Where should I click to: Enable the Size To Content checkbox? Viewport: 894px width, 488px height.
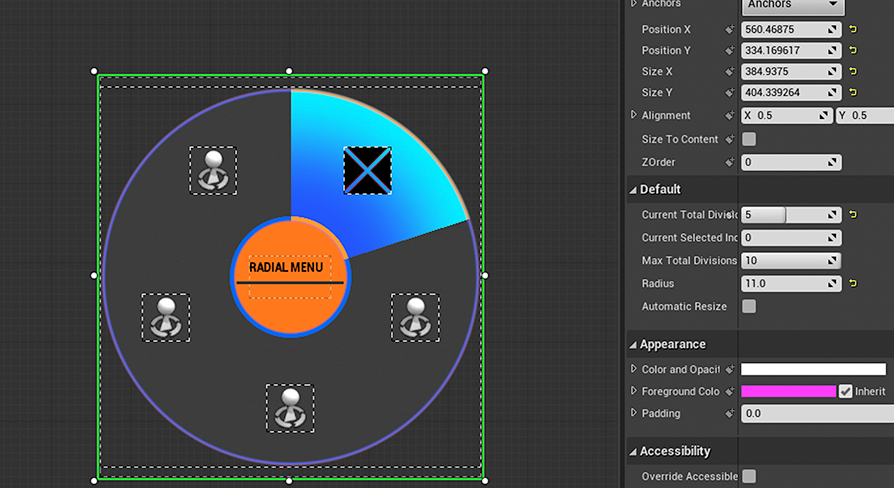click(x=749, y=139)
